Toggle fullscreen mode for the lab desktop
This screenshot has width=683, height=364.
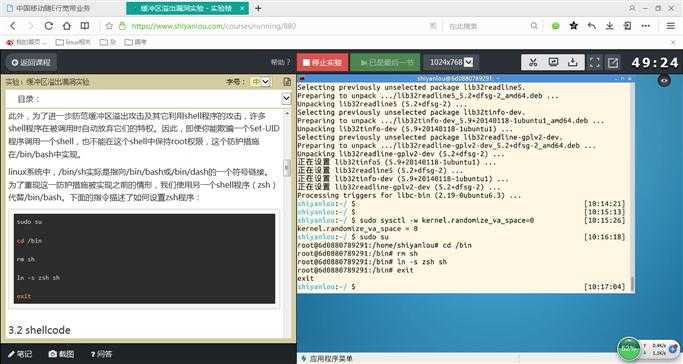coord(595,63)
